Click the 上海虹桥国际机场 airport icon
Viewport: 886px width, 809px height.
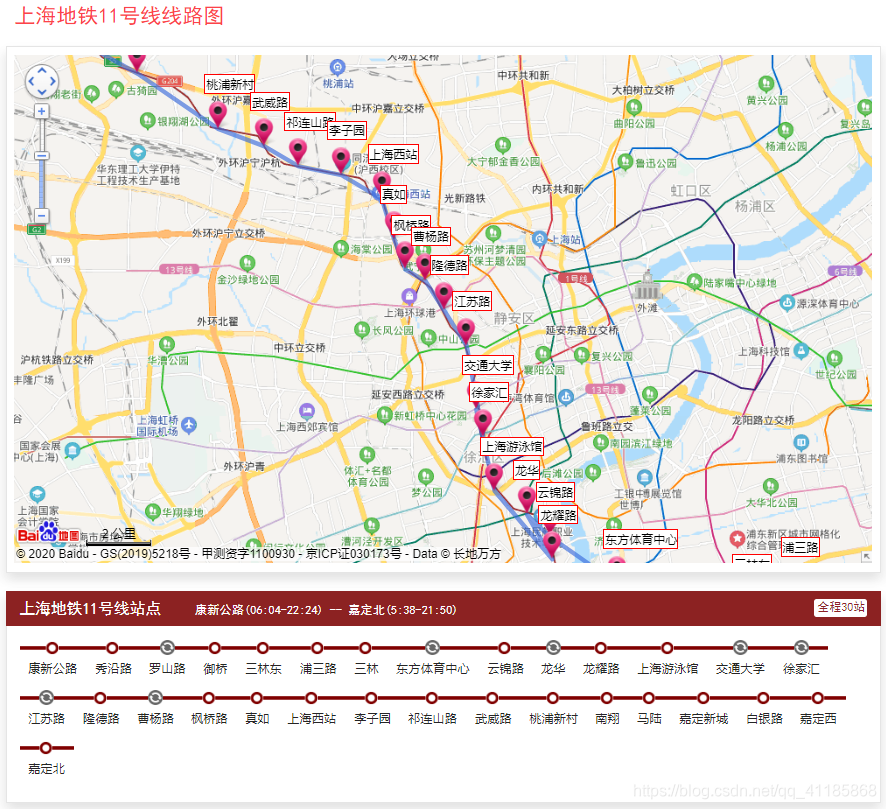pyautogui.click(x=189, y=425)
